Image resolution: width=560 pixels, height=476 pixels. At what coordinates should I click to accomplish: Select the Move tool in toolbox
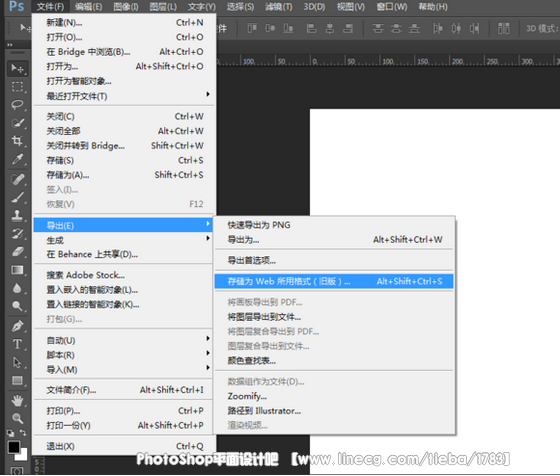point(17,68)
